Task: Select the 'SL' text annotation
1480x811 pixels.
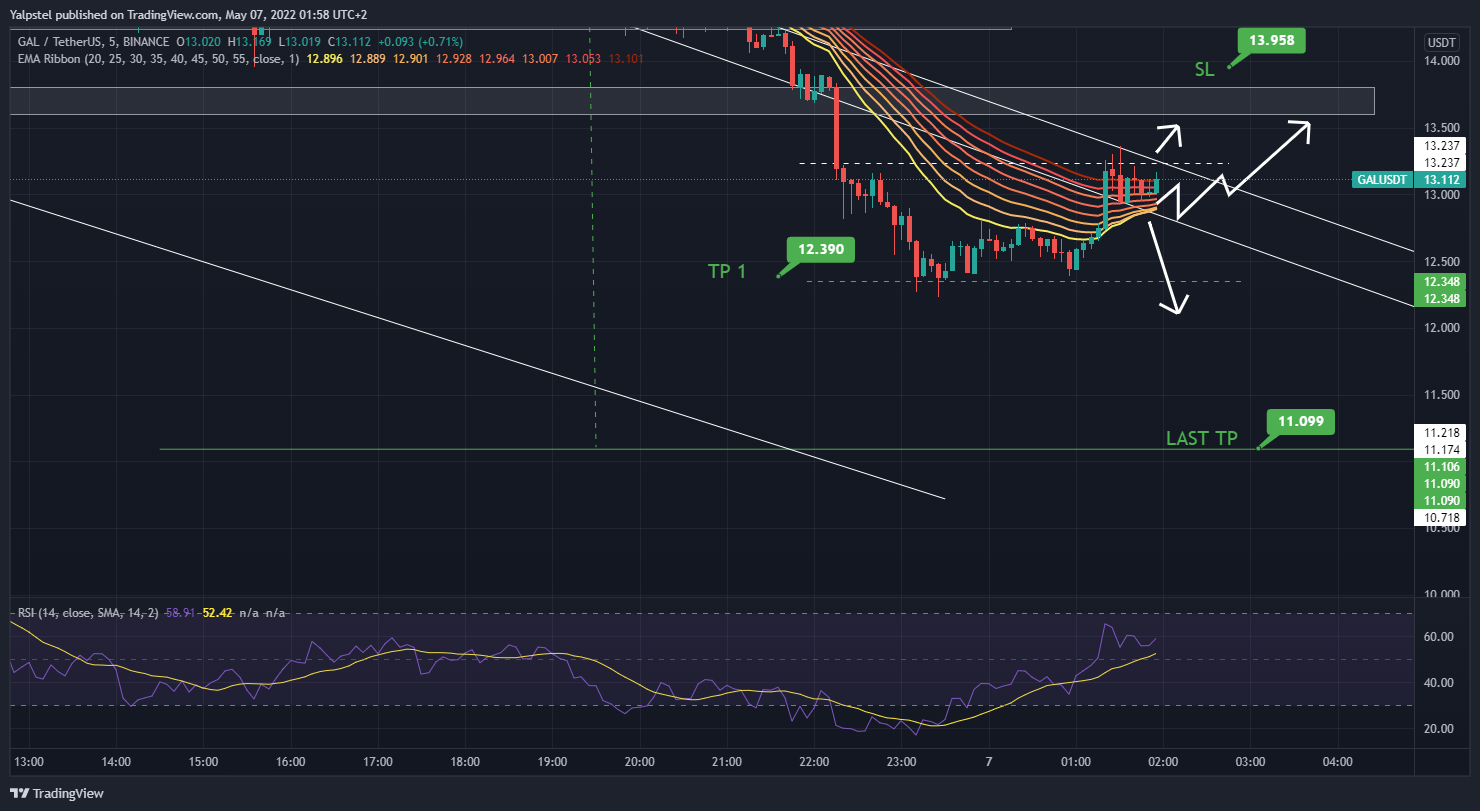Action: pyautogui.click(x=1206, y=70)
